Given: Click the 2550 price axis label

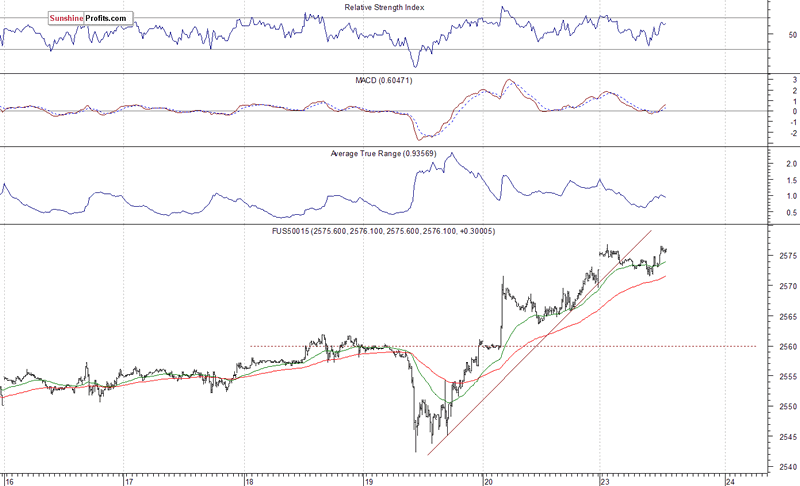Looking at the screenshot, I should pyautogui.click(x=789, y=407).
